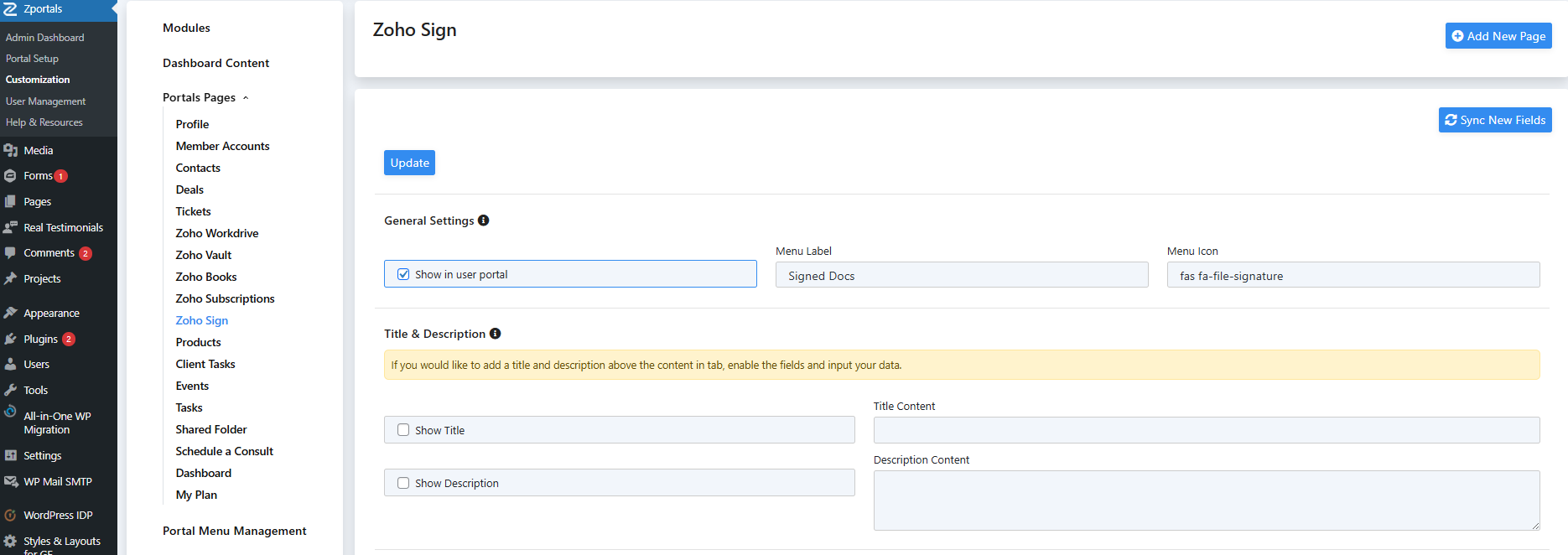The width and height of the screenshot is (1568, 555).
Task: Click the Title & Description info icon
Action: pos(495,334)
